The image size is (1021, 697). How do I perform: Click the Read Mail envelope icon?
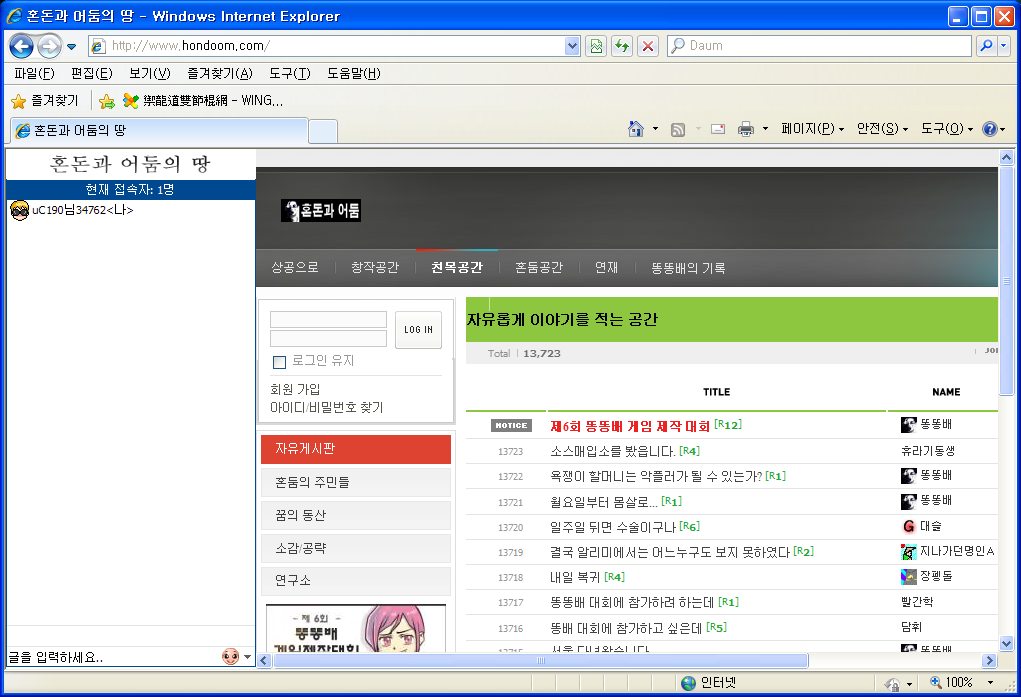tap(718, 129)
